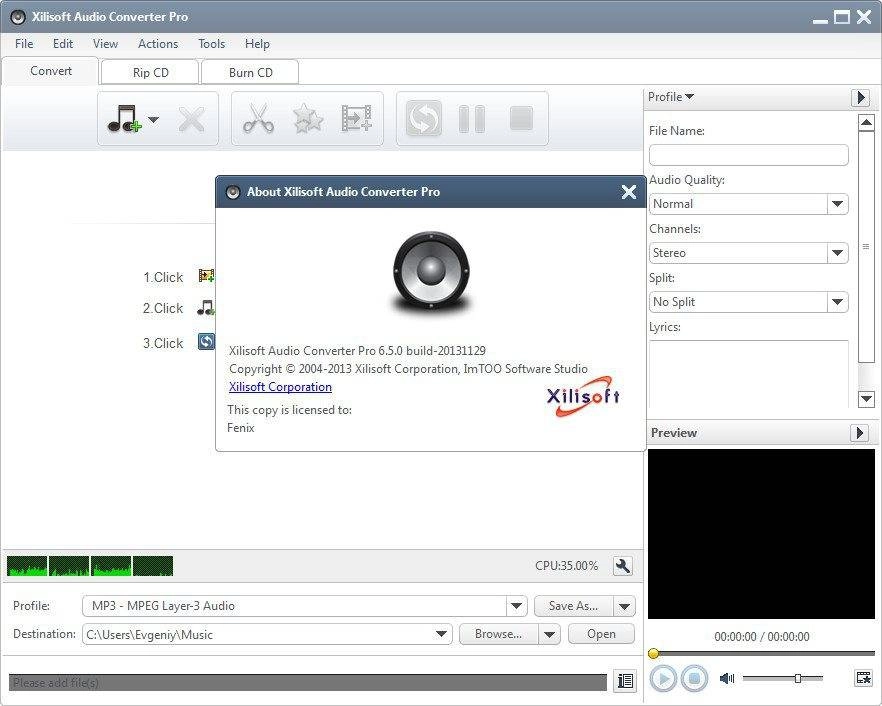
Task: Click the preview seek slider handle
Action: (653, 653)
